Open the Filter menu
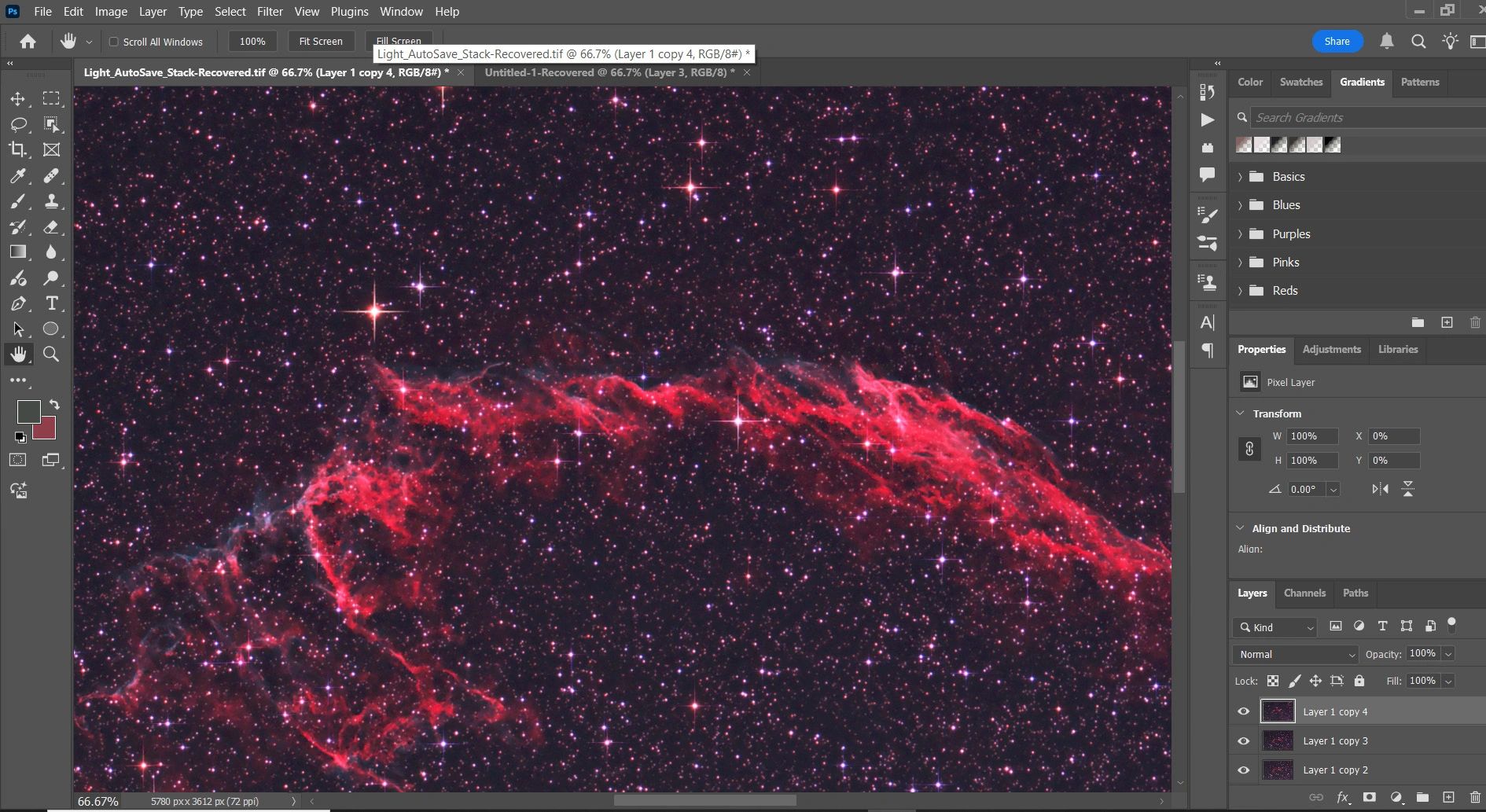 pos(270,12)
